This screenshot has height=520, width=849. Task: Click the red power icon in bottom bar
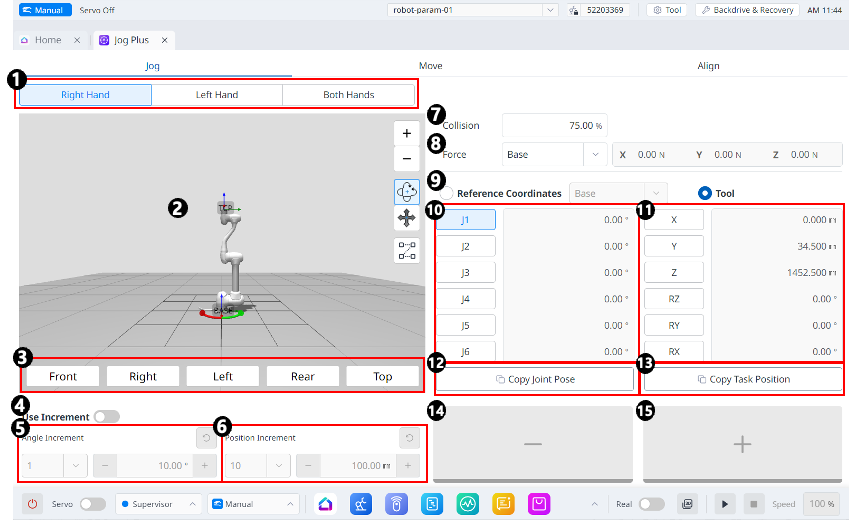click(32, 504)
